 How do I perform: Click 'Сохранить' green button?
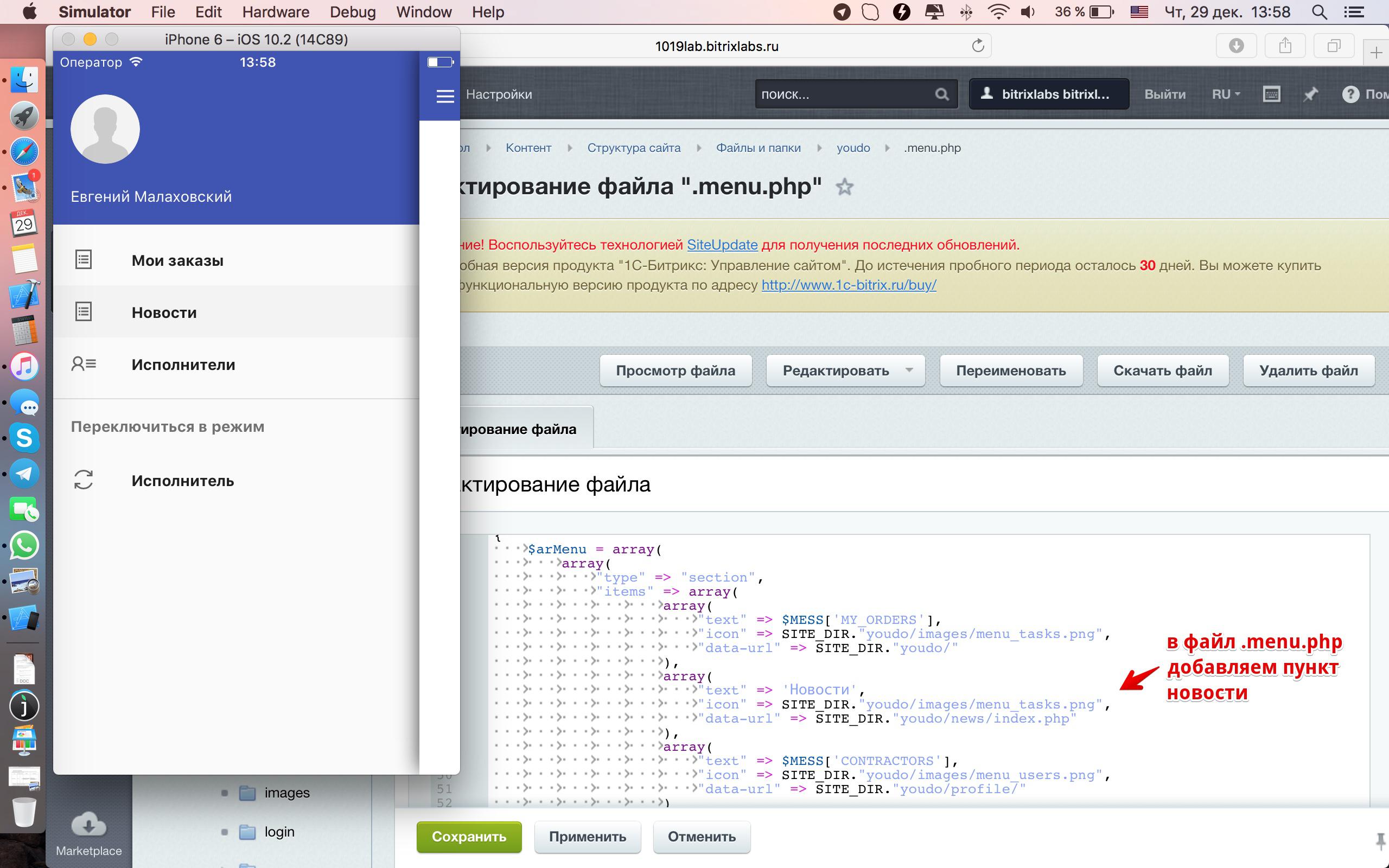click(x=469, y=837)
